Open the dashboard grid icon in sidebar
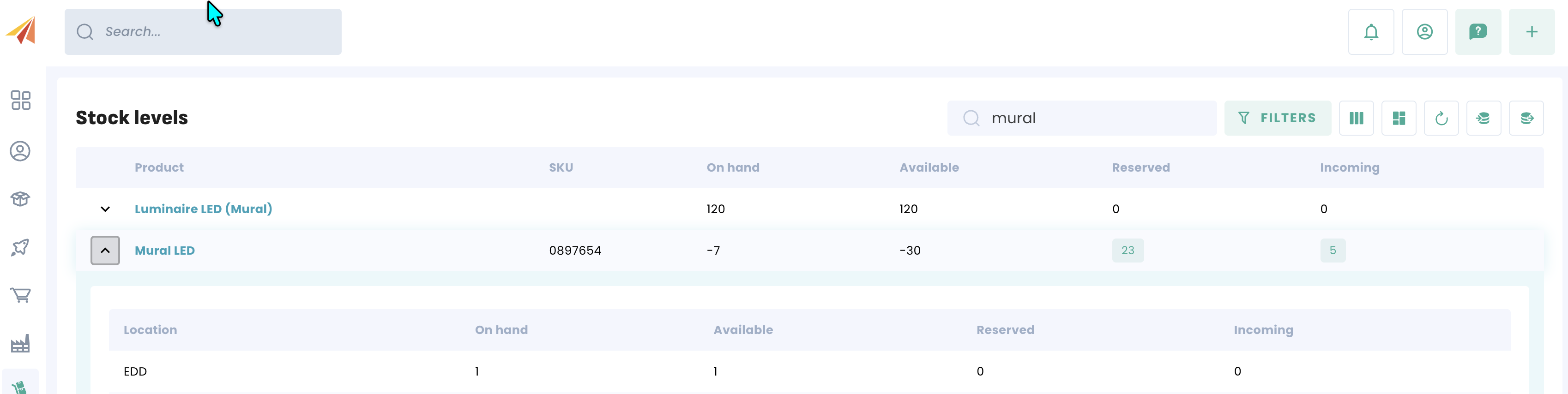This screenshot has height=394, width=1568. pyautogui.click(x=21, y=100)
